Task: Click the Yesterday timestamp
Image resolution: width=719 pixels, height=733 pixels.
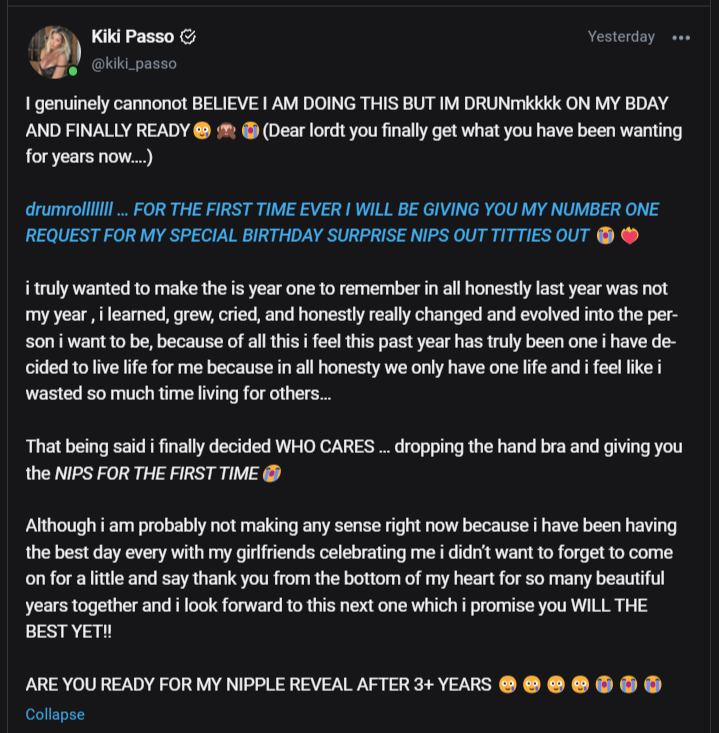Action: [x=621, y=37]
